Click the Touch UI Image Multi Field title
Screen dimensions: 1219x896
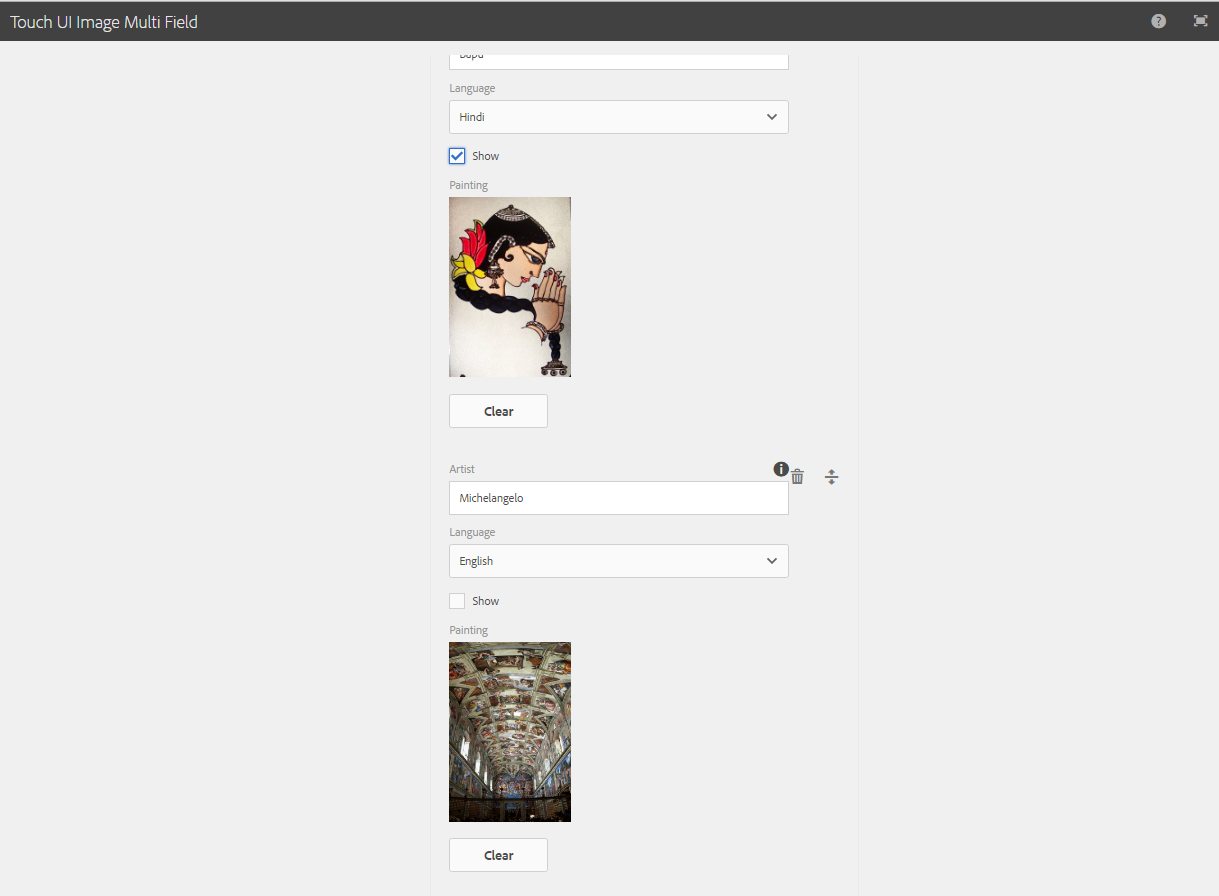click(x=103, y=21)
